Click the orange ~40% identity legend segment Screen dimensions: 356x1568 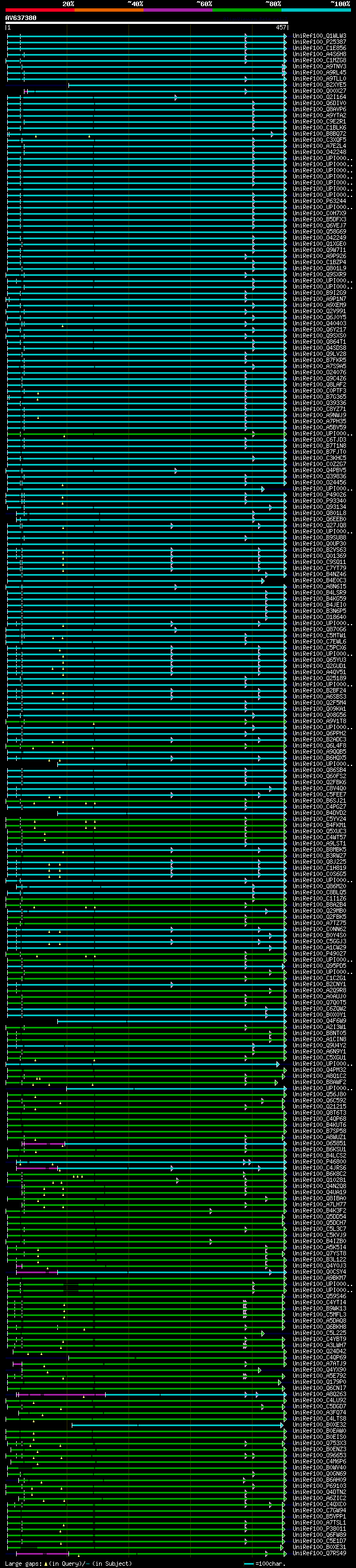(109, 10)
